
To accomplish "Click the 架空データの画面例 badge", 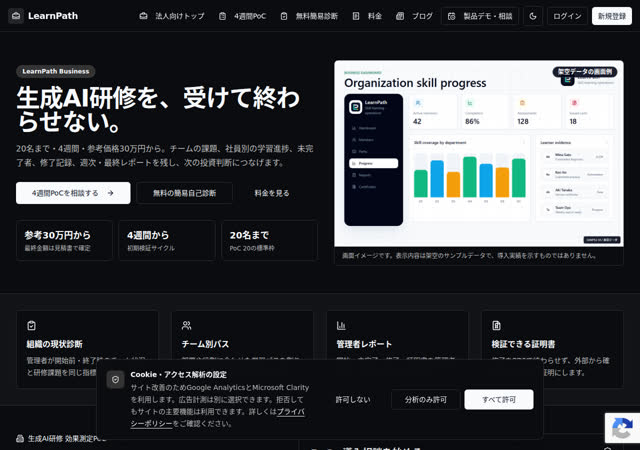I will click(x=584, y=71).
